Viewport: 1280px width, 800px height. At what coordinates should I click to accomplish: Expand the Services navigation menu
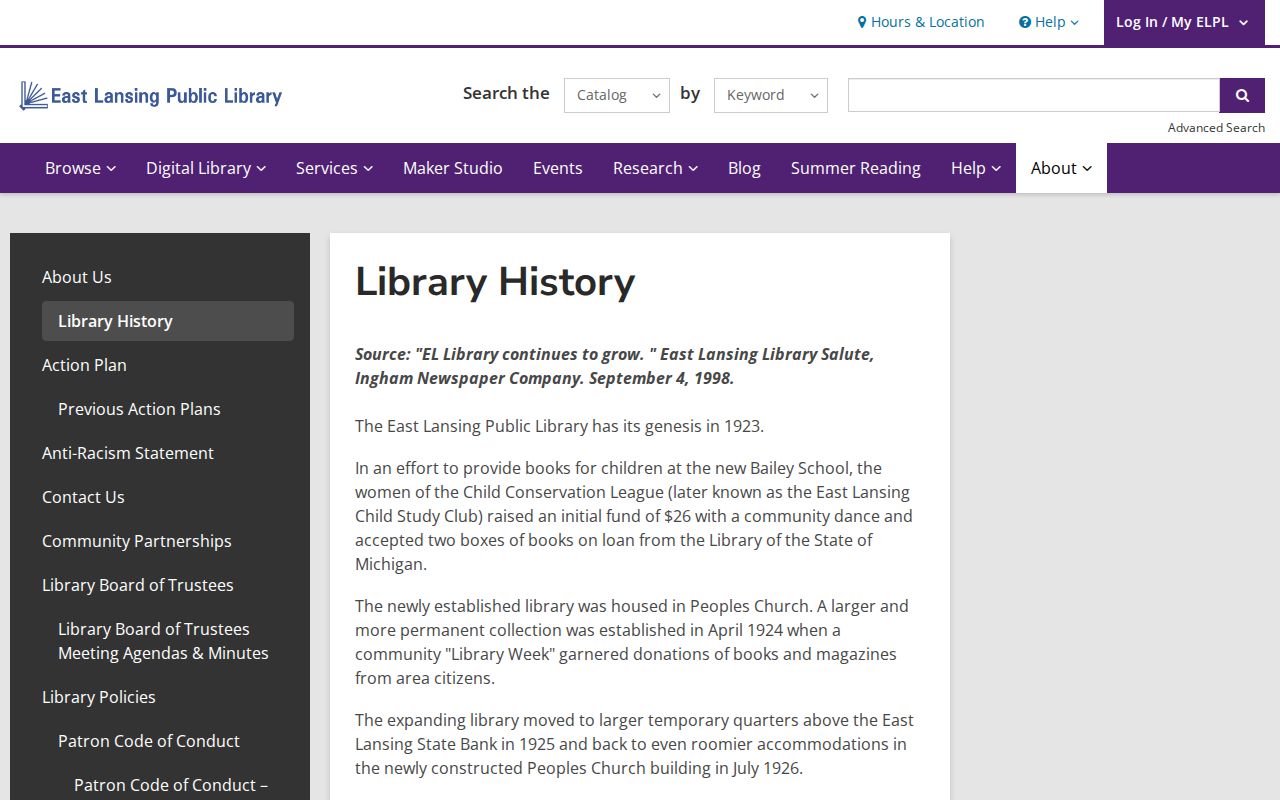[334, 168]
